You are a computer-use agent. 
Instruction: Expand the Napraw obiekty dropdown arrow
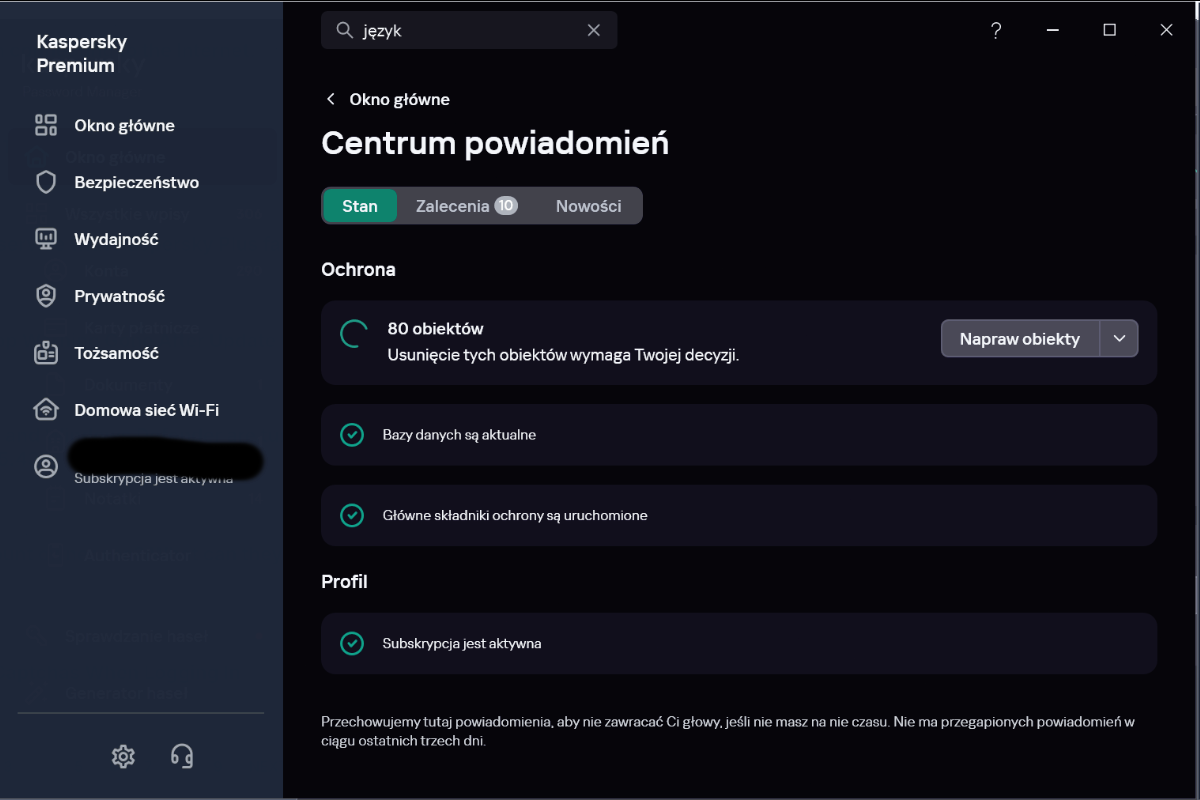pos(1119,339)
